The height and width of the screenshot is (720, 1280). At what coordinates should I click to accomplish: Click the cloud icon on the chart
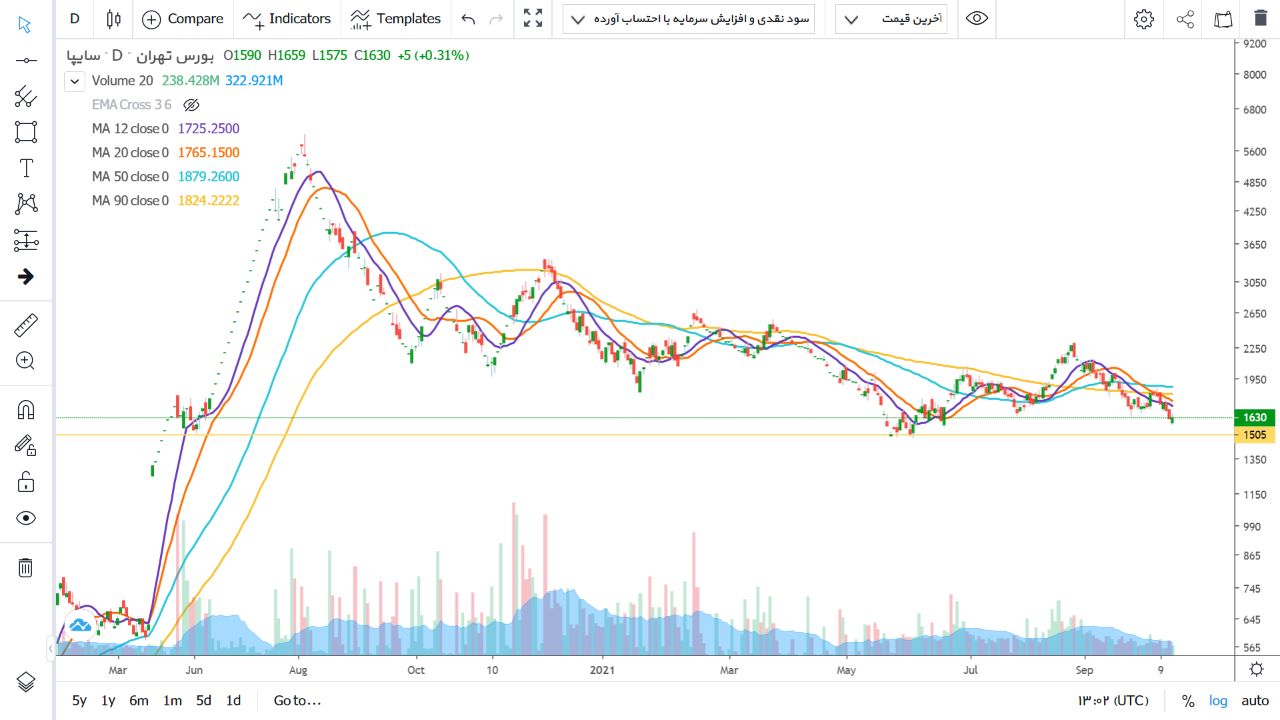[80, 625]
